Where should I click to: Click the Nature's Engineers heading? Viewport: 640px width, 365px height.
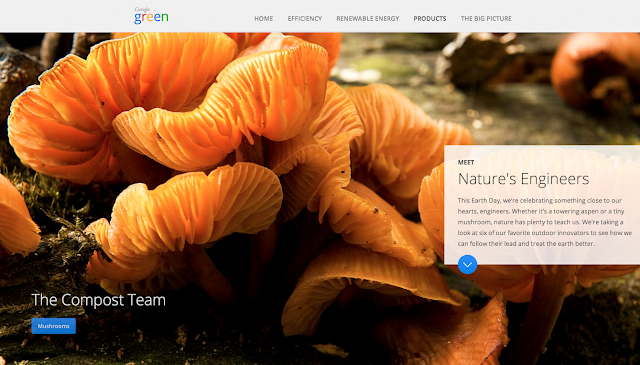pyautogui.click(x=523, y=179)
